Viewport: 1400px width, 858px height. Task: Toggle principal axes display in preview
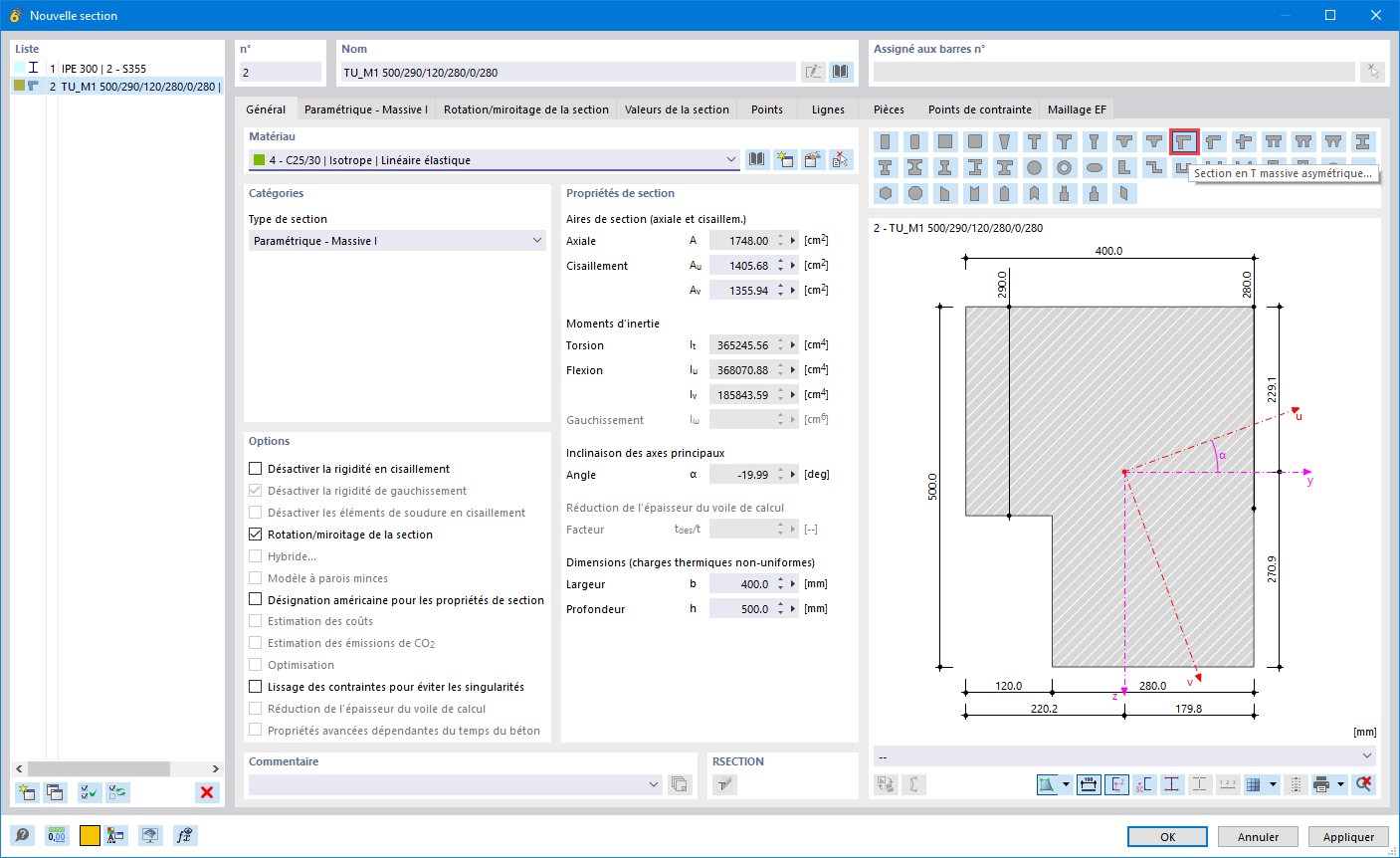click(1116, 784)
